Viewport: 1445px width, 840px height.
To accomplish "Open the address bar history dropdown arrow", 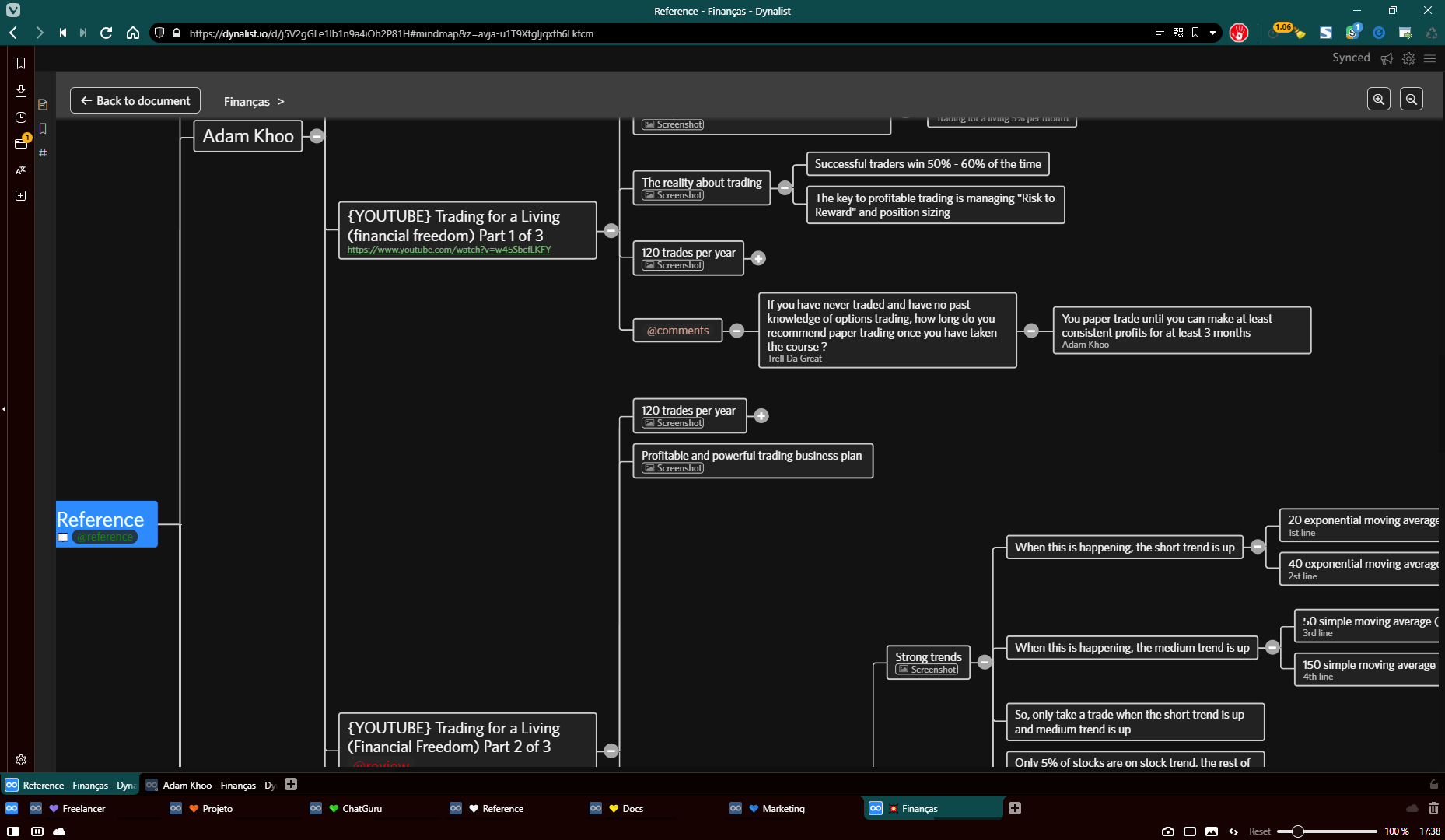I will 1212,33.
